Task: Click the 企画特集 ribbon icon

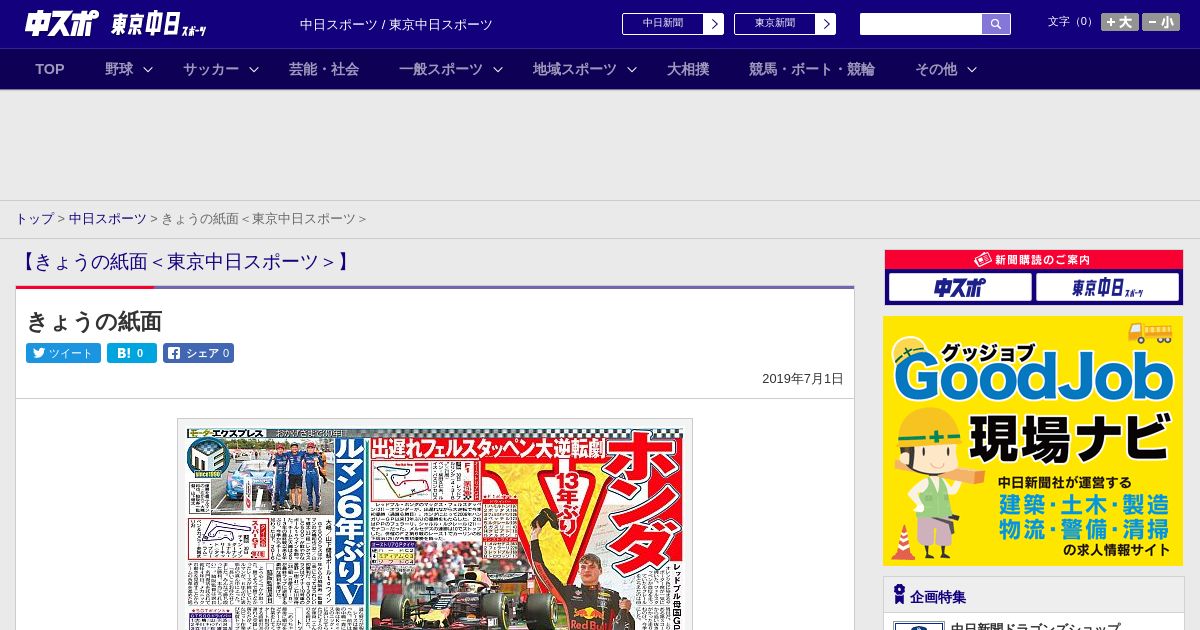Action: click(x=899, y=595)
